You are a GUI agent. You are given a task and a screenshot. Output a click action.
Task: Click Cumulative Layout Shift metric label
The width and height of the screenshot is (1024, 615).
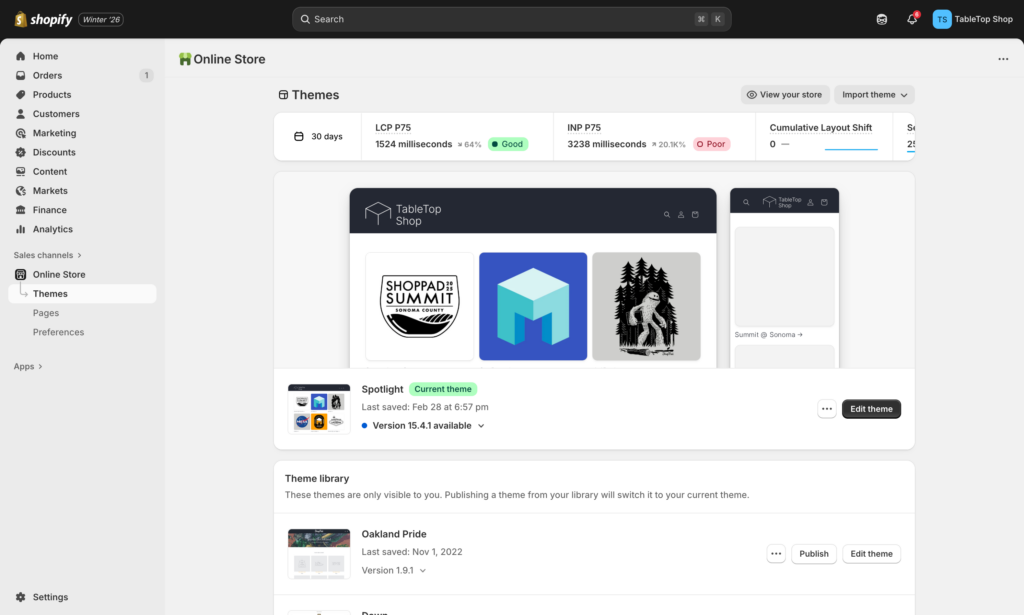coord(820,127)
